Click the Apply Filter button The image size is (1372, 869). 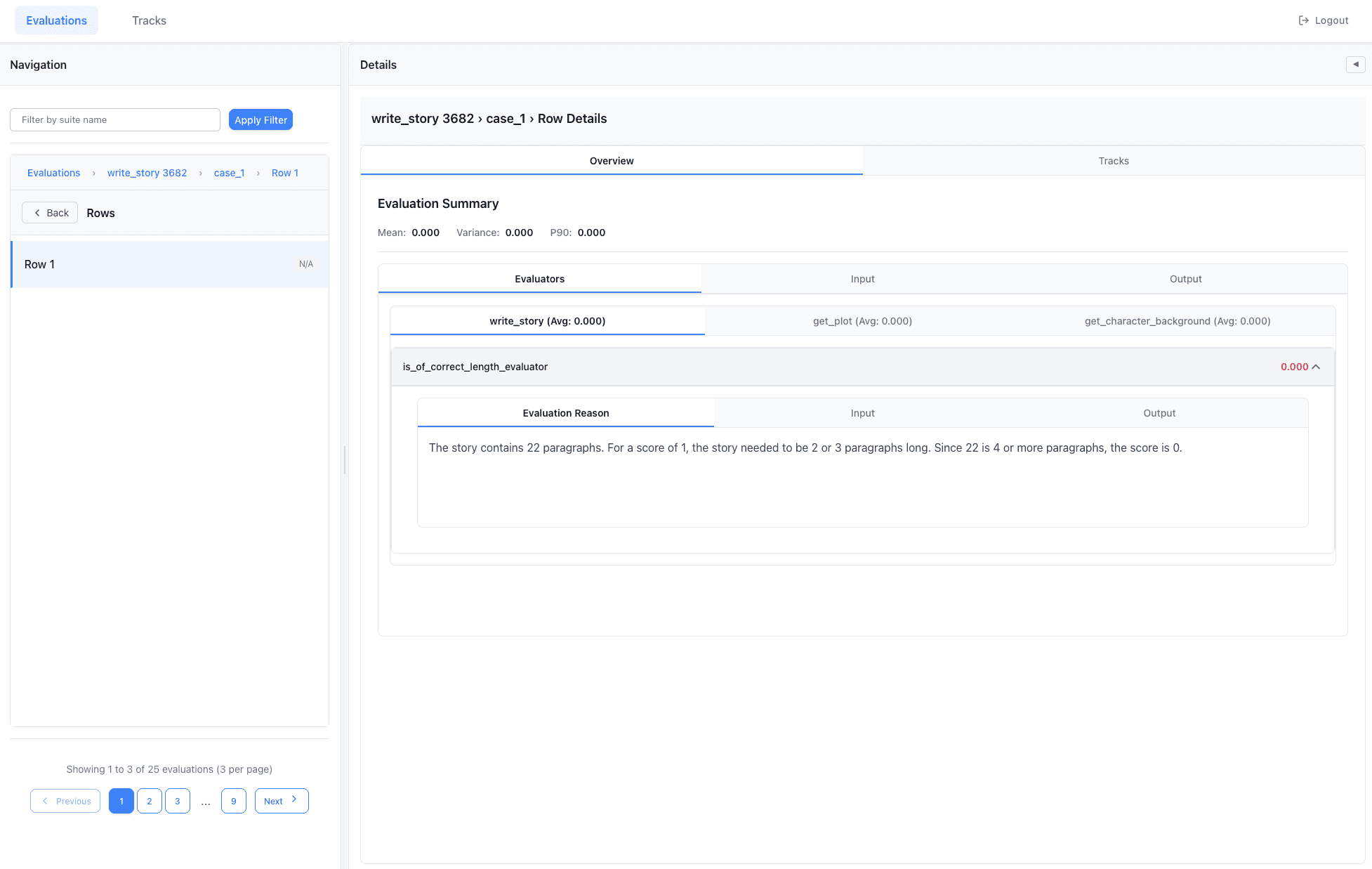pos(260,120)
